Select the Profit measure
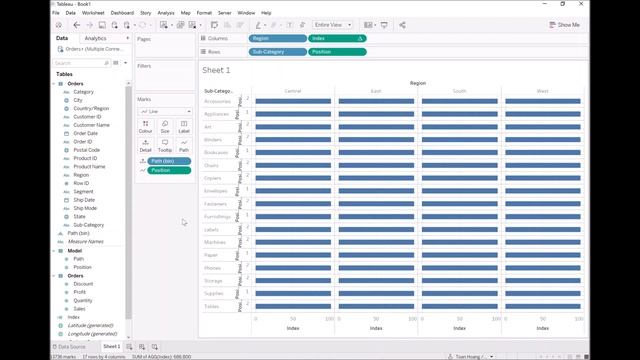 click(x=80, y=292)
